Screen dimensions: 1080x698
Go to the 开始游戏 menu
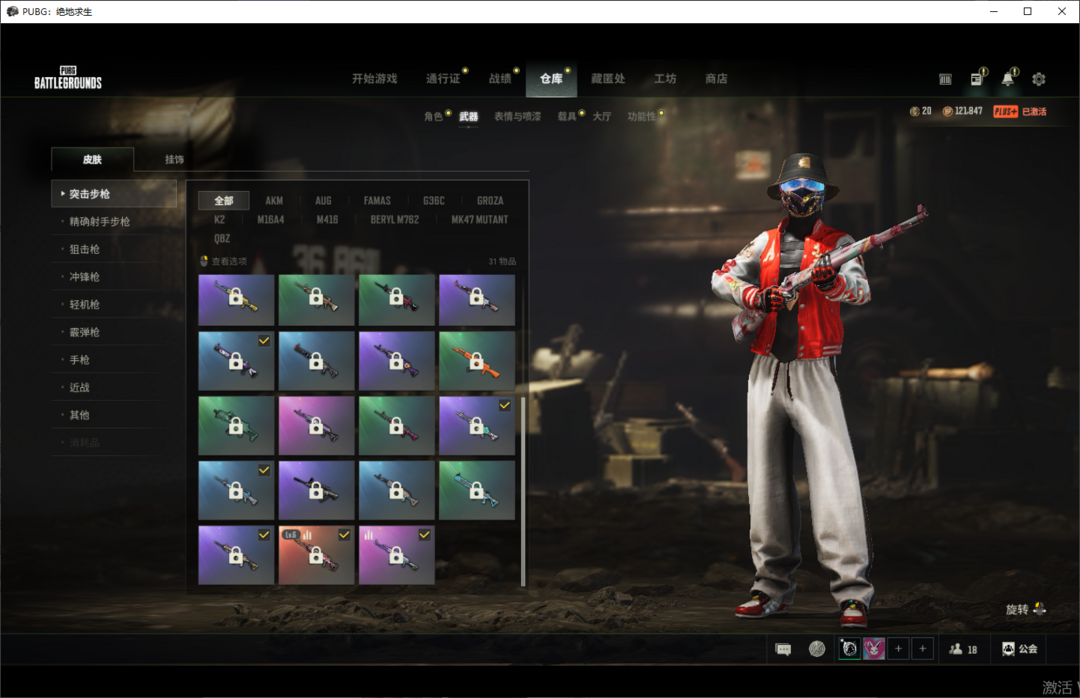[x=375, y=79]
